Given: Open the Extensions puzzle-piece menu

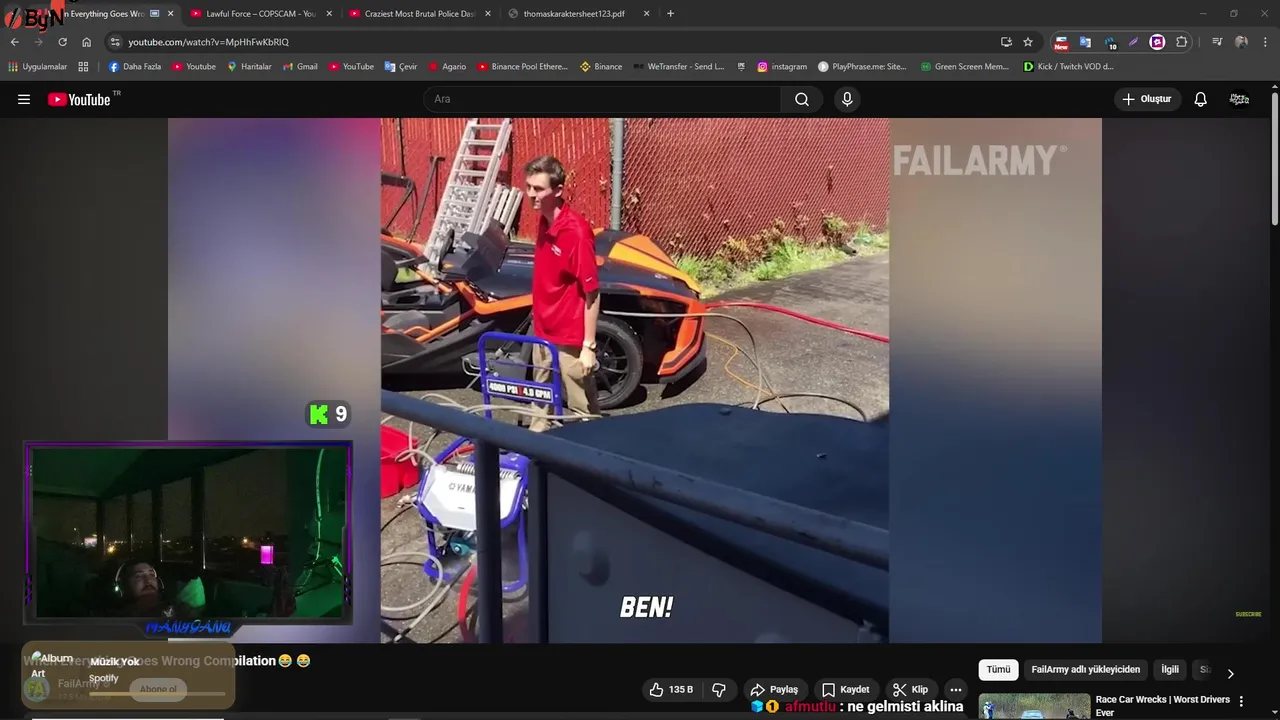Looking at the screenshot, I should click(1182, 42).
